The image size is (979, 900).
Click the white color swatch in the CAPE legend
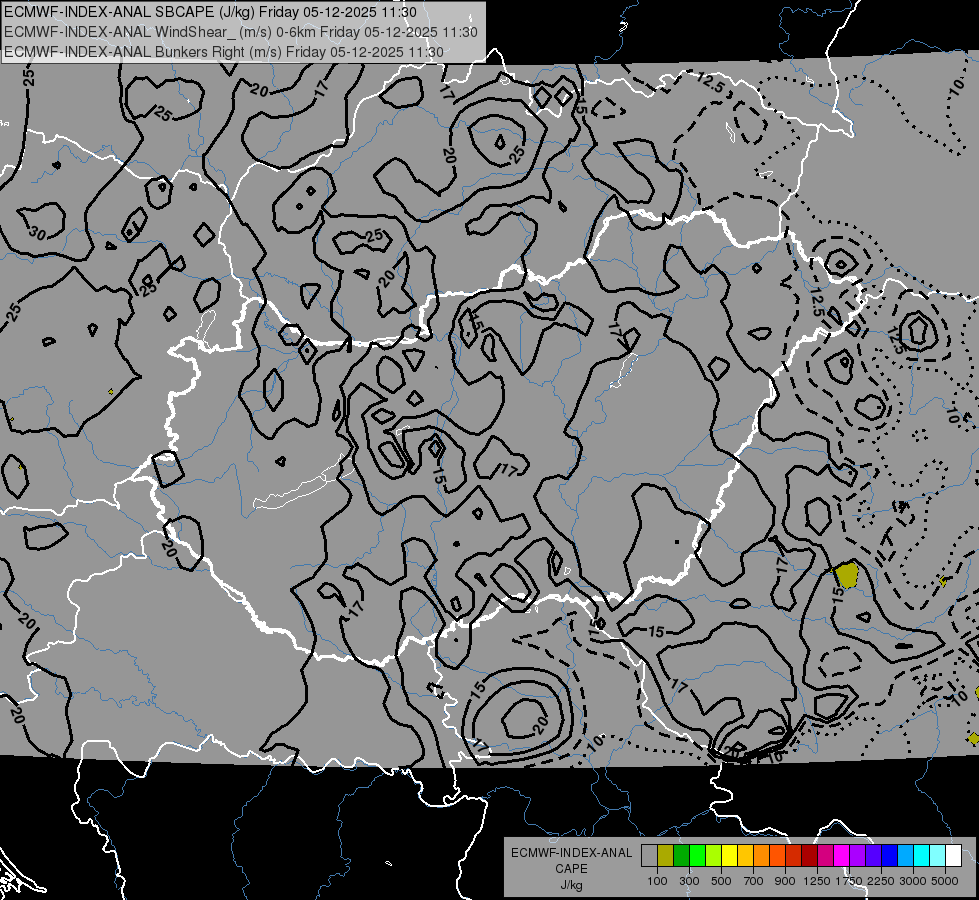(x=953, y=856)
